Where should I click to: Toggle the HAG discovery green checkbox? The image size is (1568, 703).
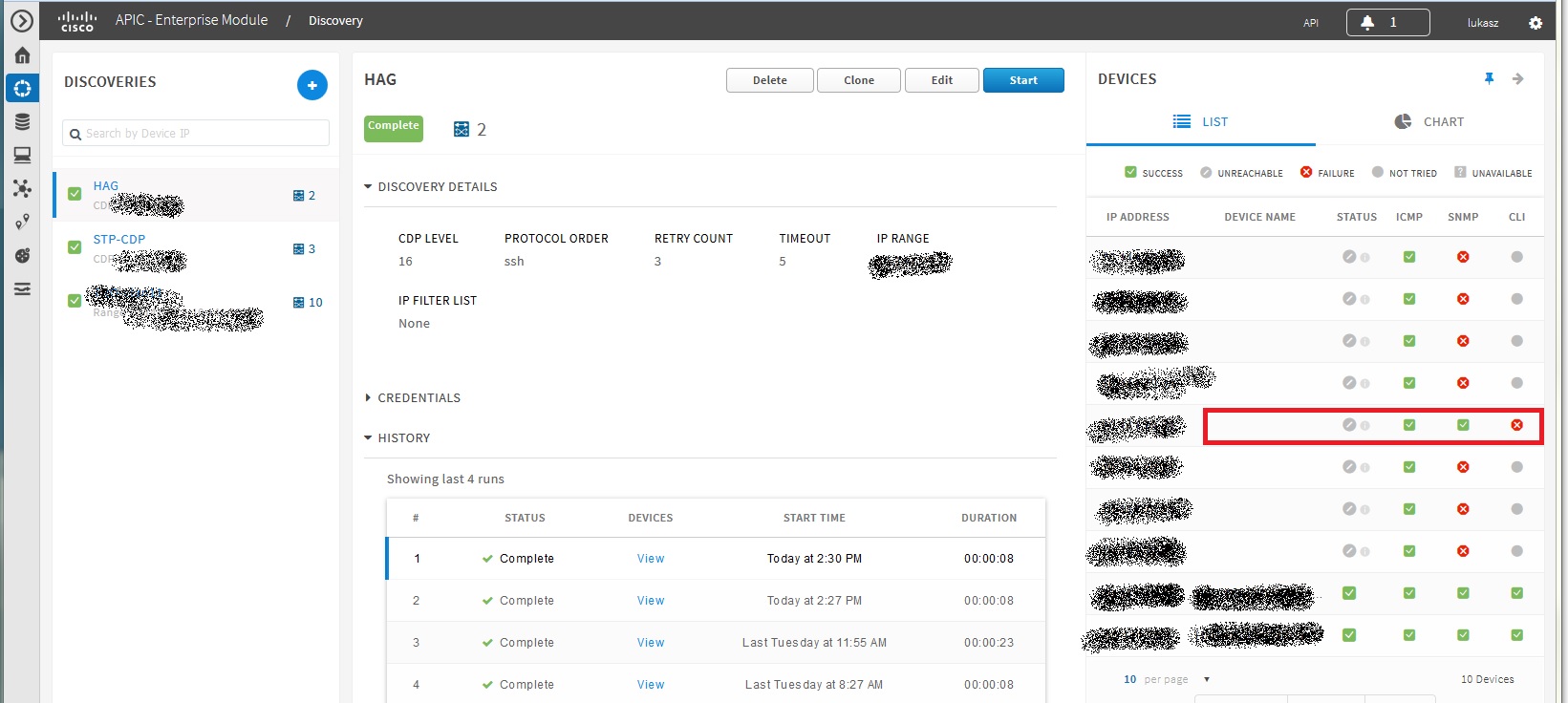pyautogui.click(x=75, y=194)
